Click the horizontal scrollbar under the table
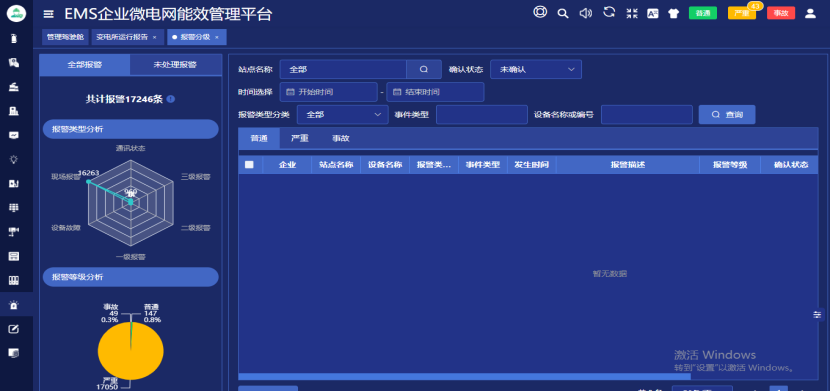The height and width of the screenshot is (391, 830). (464, 377)
